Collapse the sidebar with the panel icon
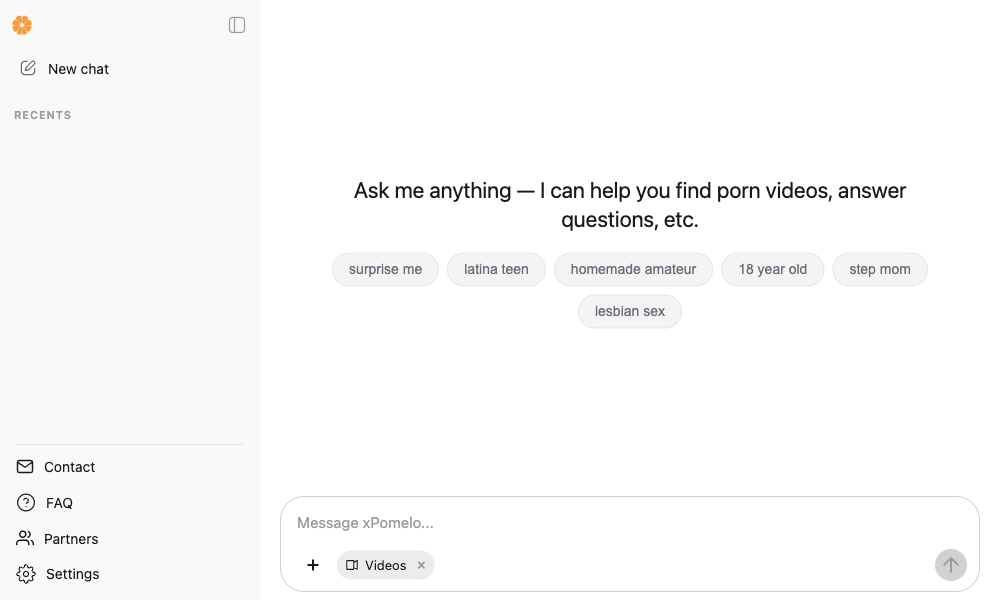 tap(237, 25)
